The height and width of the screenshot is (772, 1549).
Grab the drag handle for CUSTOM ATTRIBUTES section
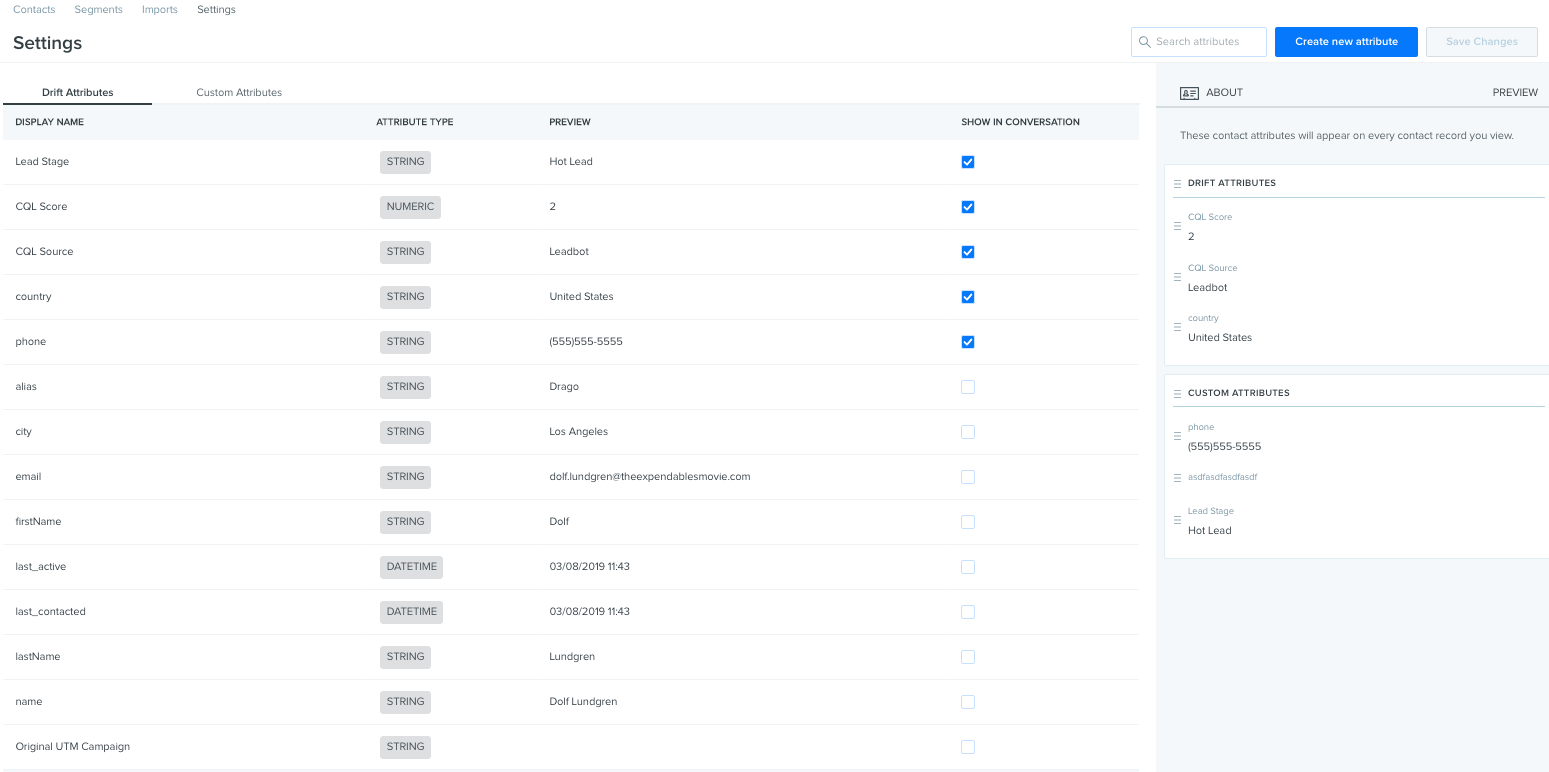[x=1177, y=393]
